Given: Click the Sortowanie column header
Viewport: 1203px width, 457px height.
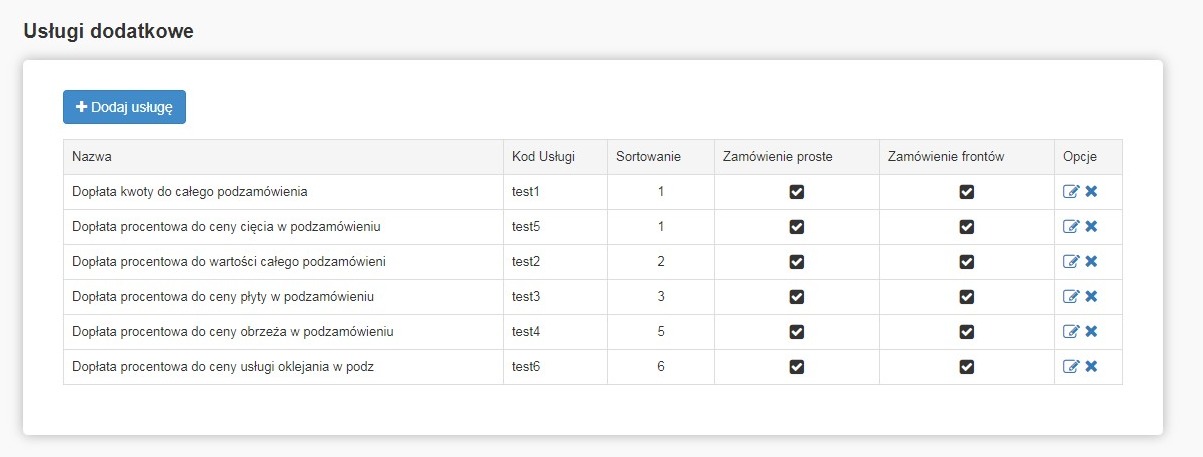Looking at the screenshot, I should pos(648,157).
